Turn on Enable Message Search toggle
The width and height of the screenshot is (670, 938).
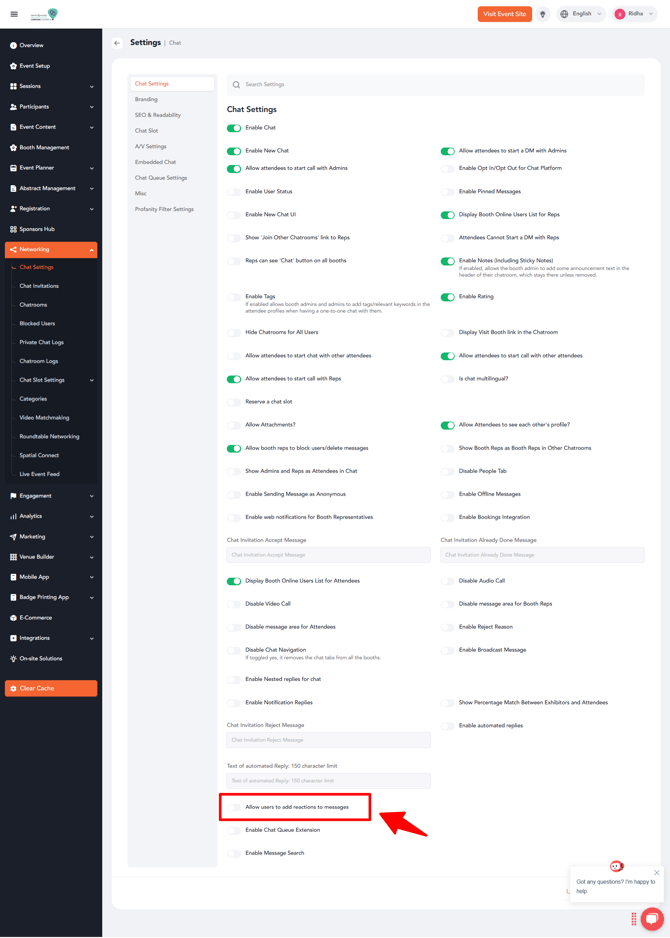pos(234,854)
